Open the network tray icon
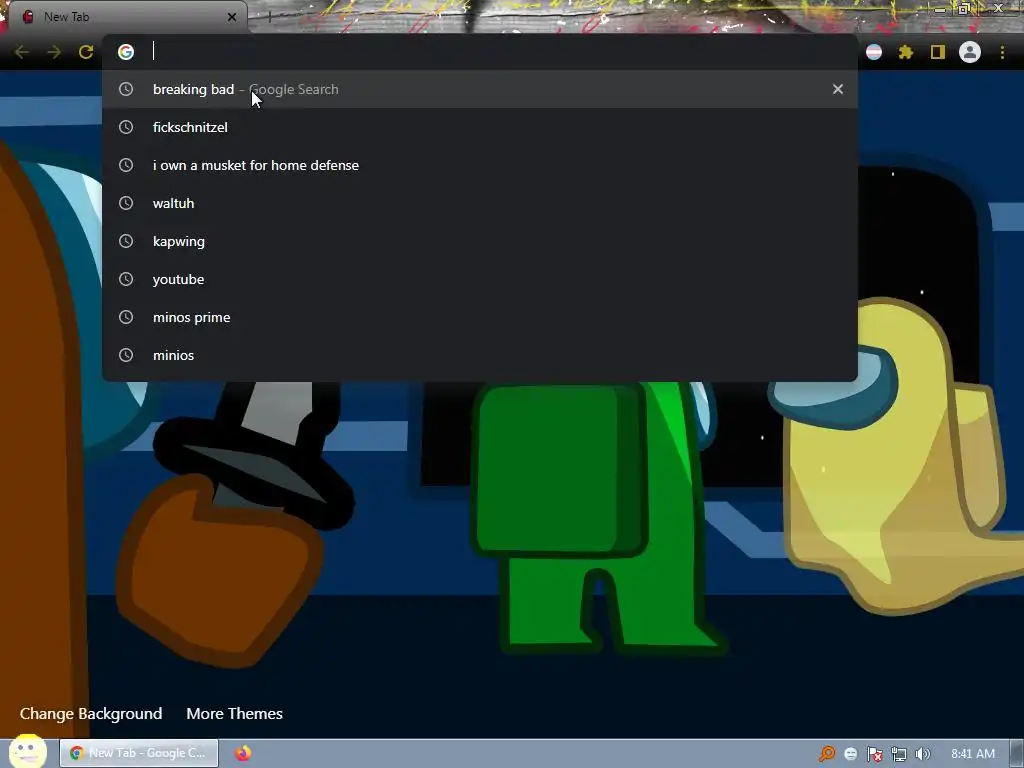Viewport: 1024px width, 768px height. (x=899, y=754)
